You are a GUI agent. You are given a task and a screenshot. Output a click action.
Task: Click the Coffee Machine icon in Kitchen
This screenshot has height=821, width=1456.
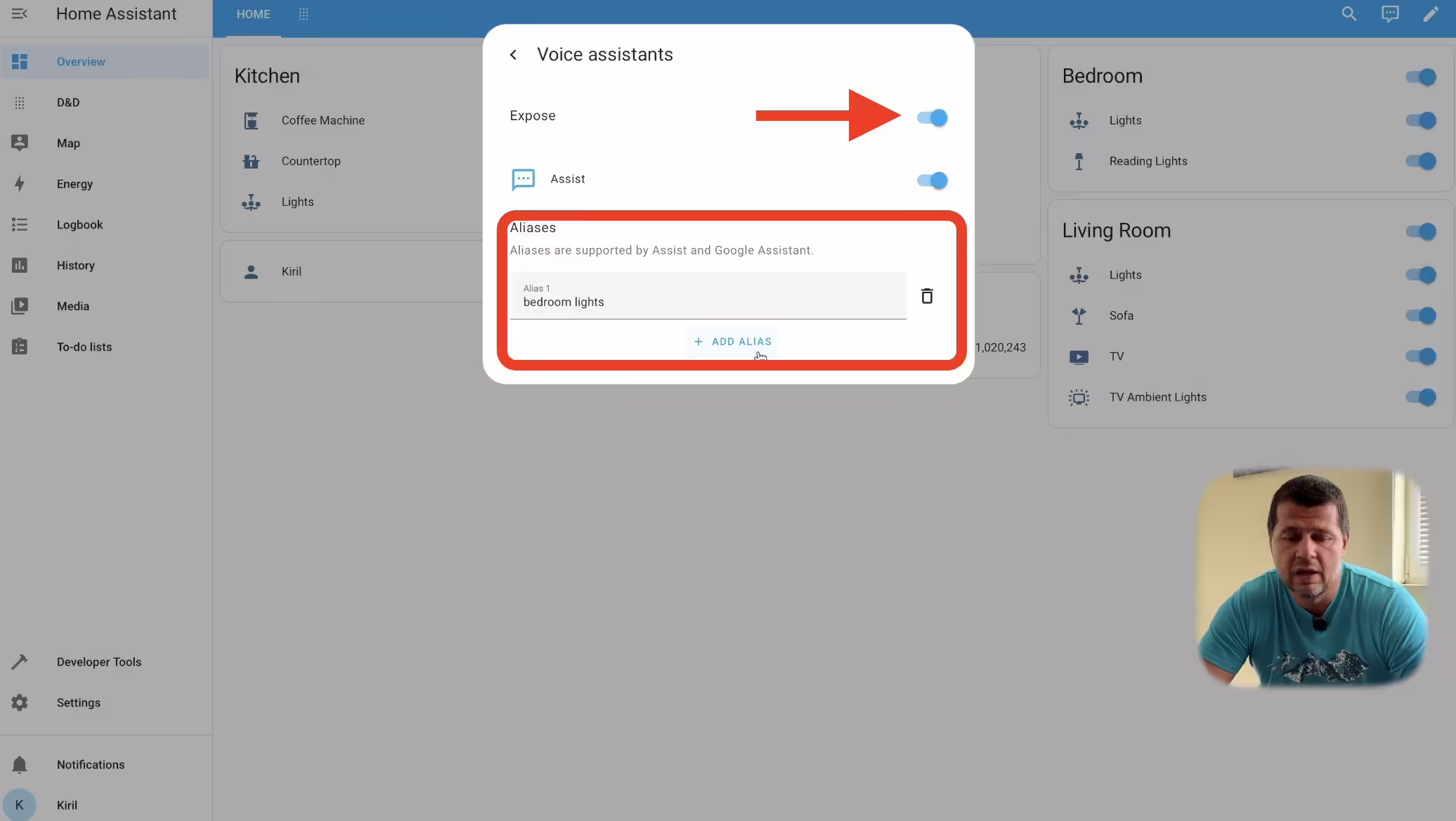coord(251,121)
